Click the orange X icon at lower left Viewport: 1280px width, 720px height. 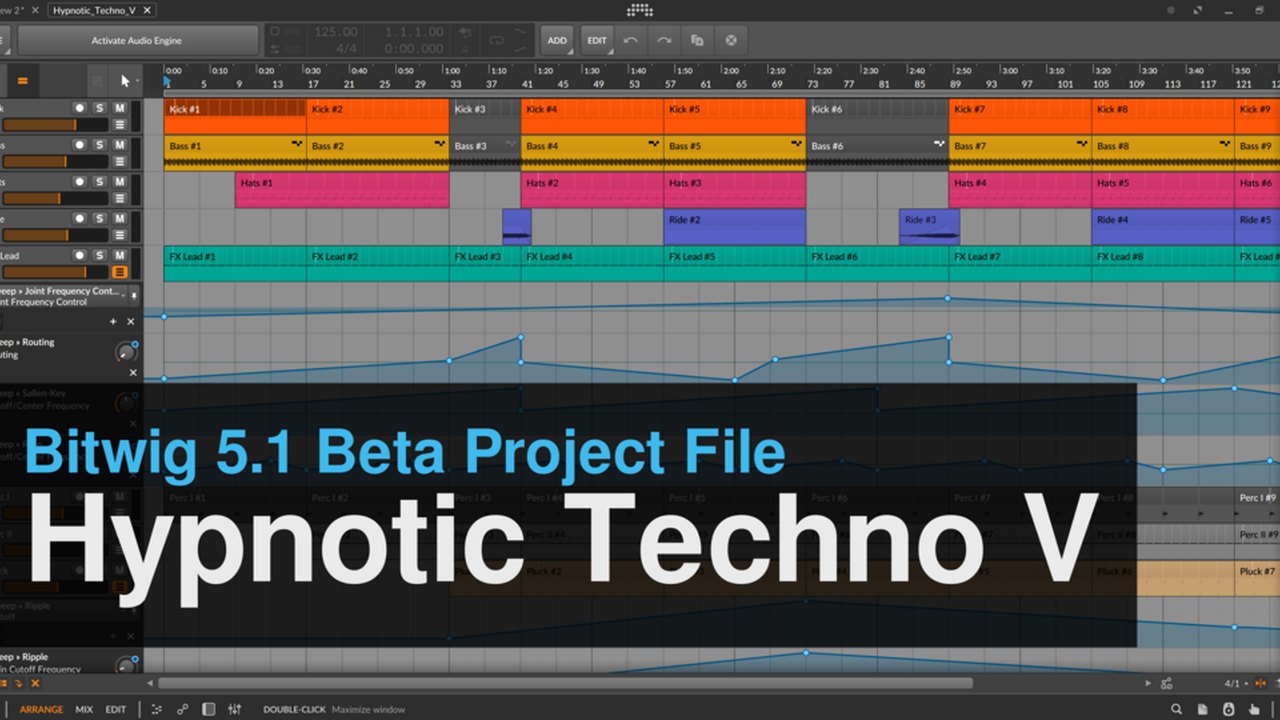35,683
